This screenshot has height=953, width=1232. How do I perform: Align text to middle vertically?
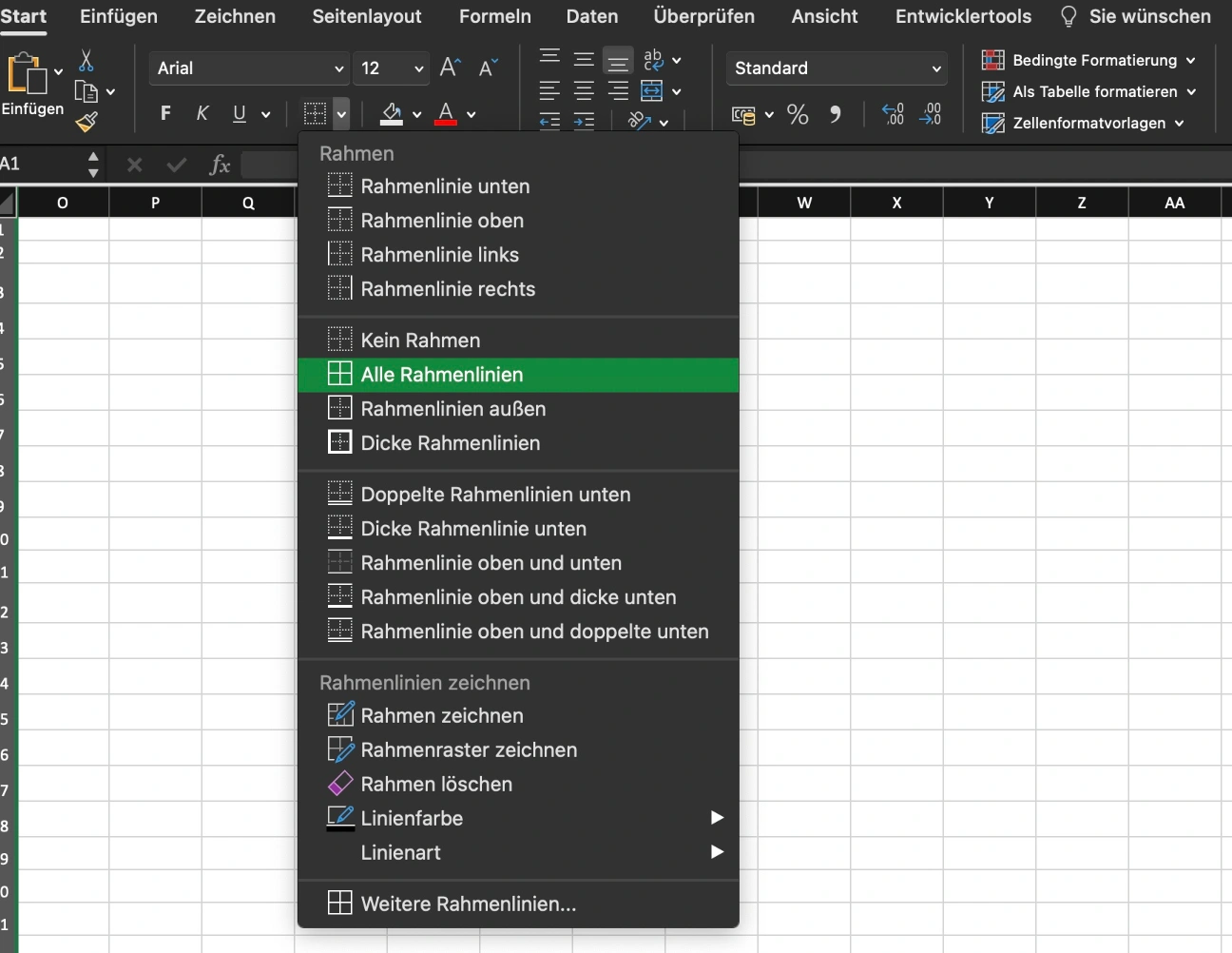(584, 60)
